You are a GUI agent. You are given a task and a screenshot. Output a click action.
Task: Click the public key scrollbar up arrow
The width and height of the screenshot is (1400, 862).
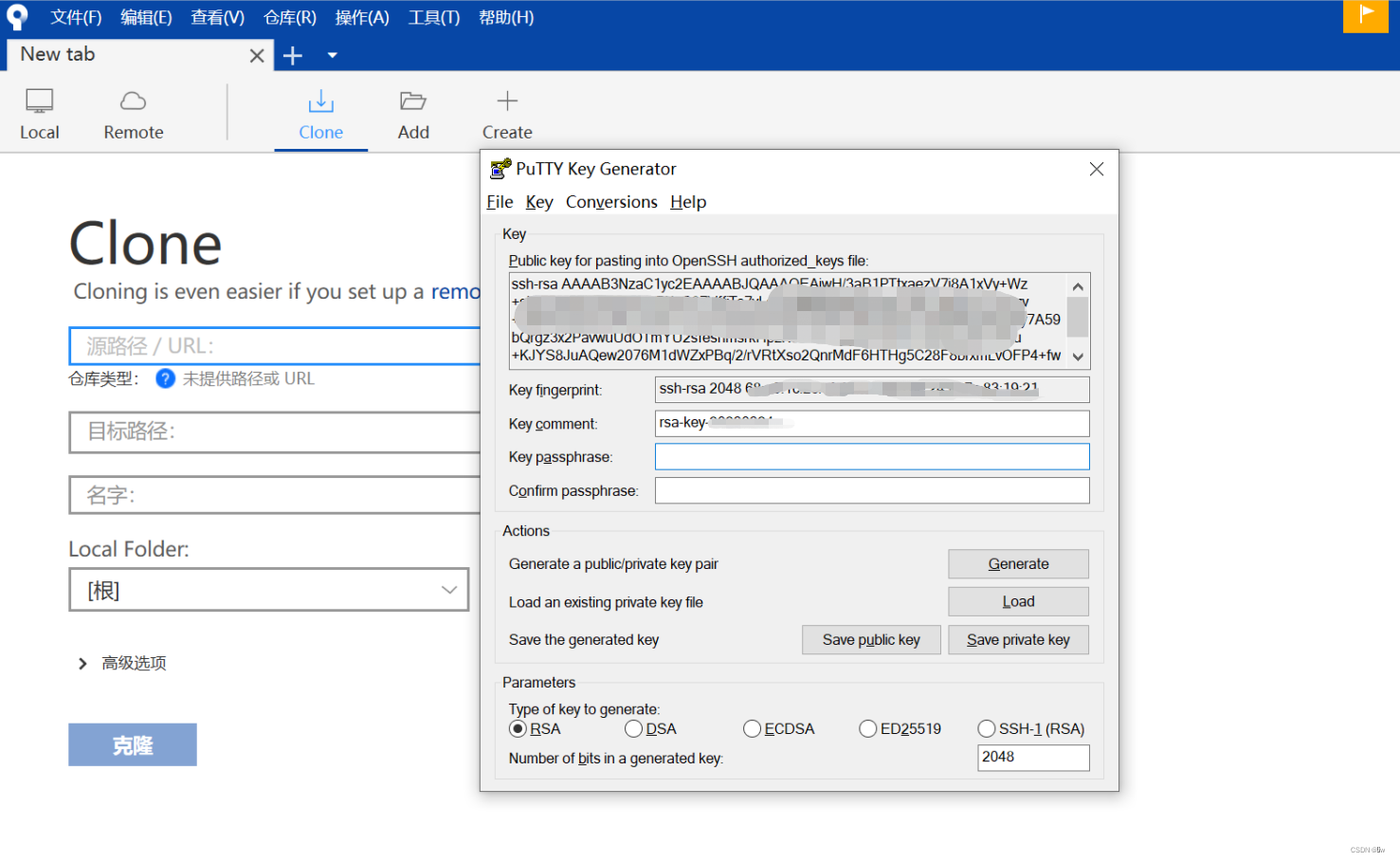coord(1078,285)
